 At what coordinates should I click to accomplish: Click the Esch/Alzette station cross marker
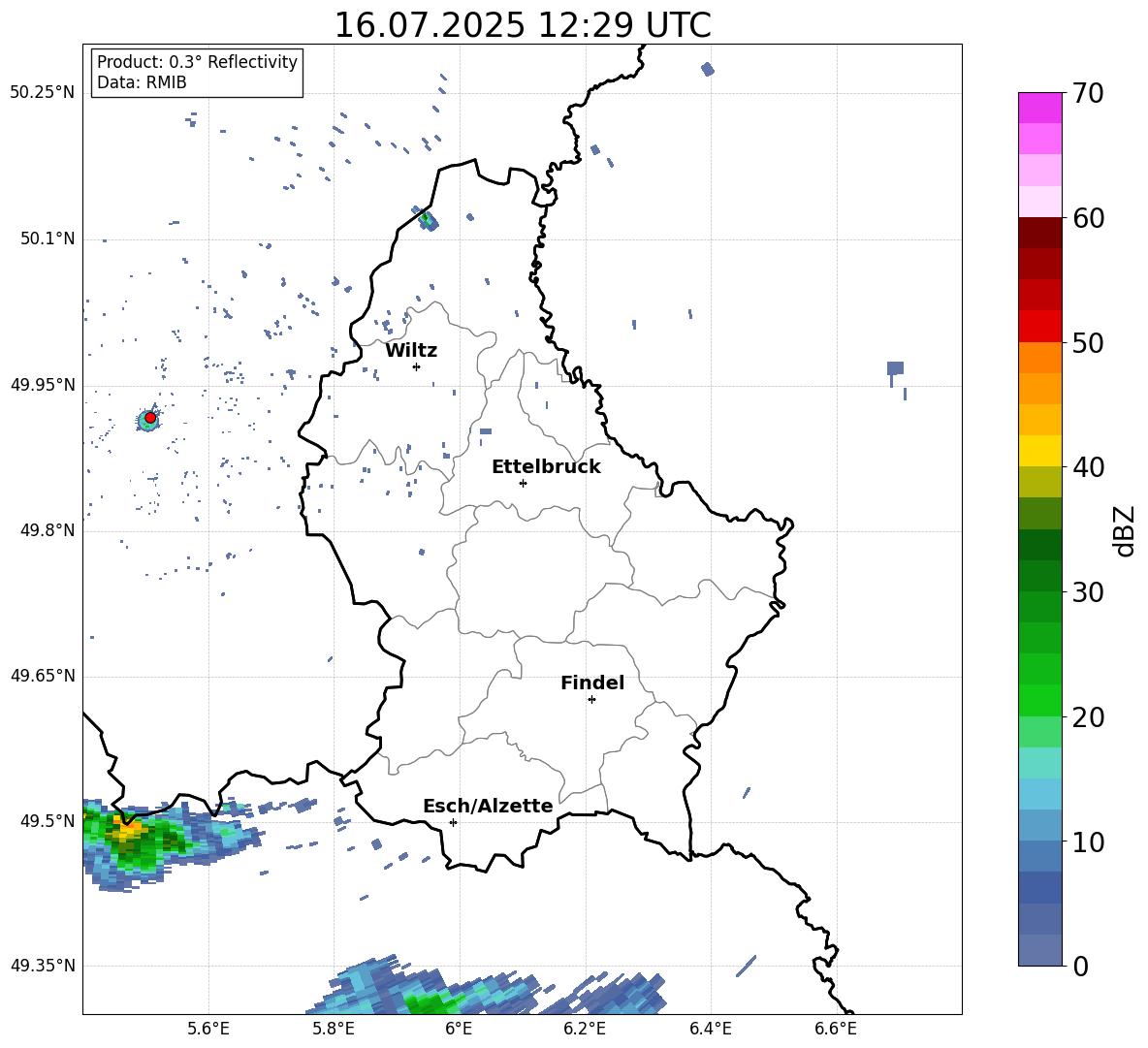point(453,822)
